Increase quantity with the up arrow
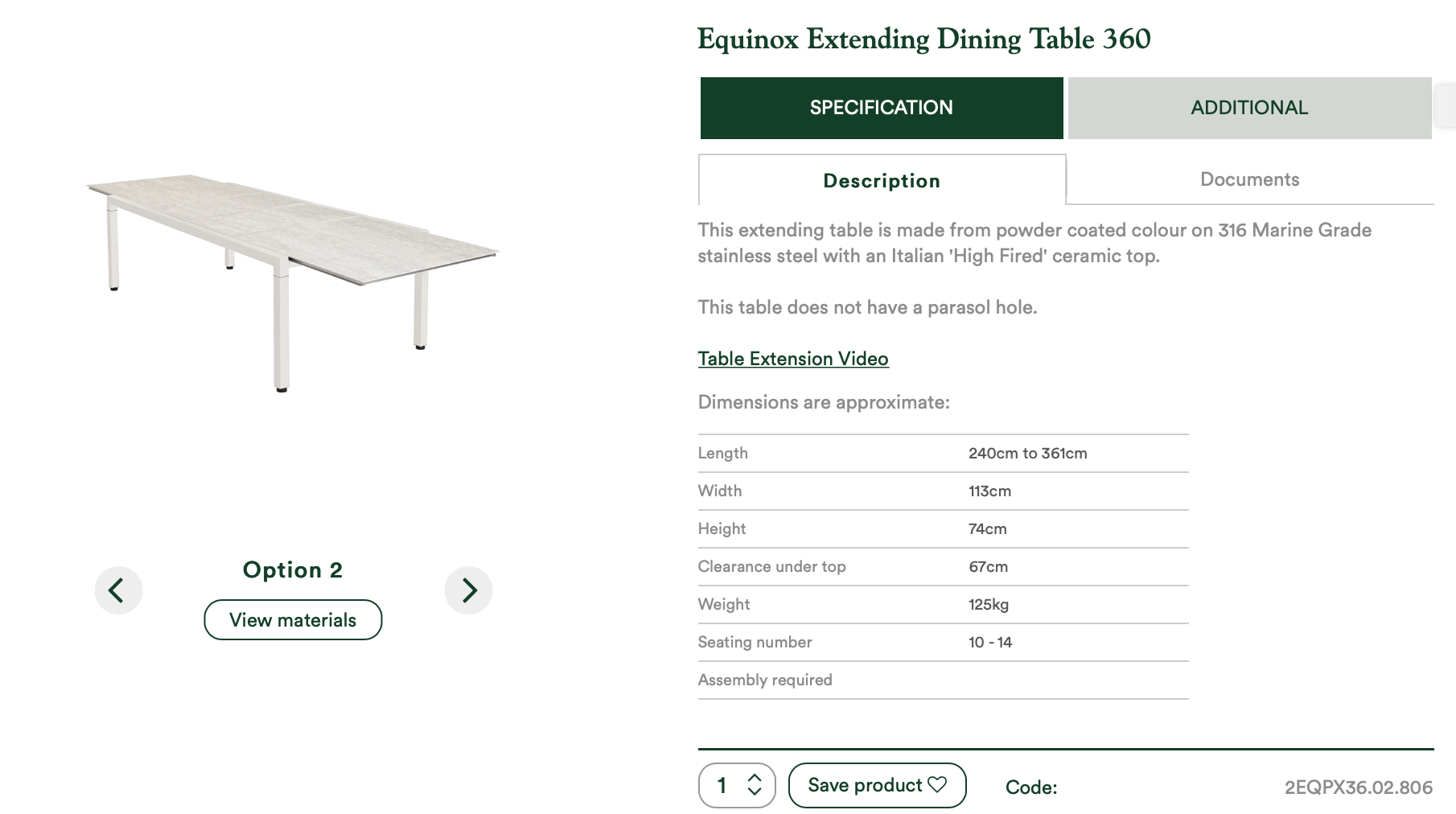This screenshot has height=814, width=1456. coord(755,778)
